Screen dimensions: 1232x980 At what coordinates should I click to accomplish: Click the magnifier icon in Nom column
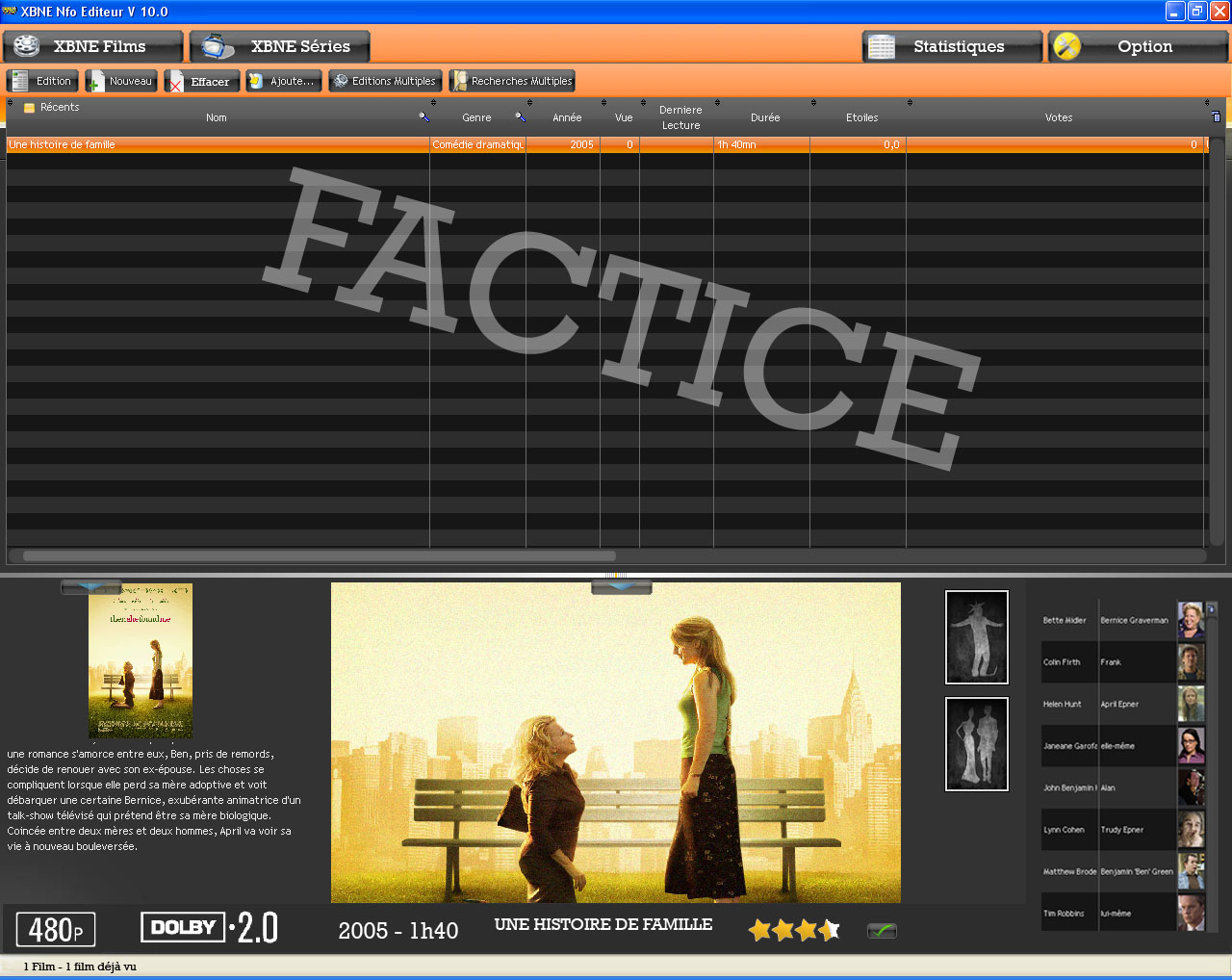tap(423, 117)
